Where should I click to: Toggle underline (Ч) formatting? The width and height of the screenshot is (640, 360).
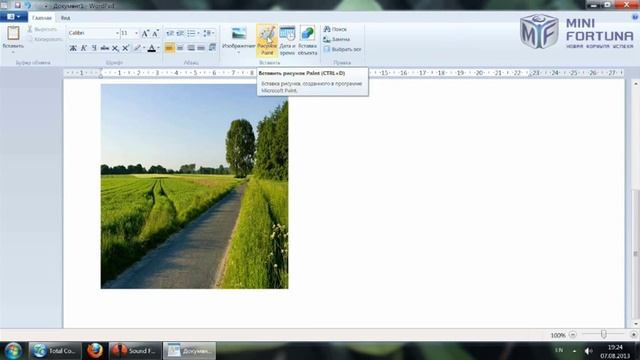(94, 48)
